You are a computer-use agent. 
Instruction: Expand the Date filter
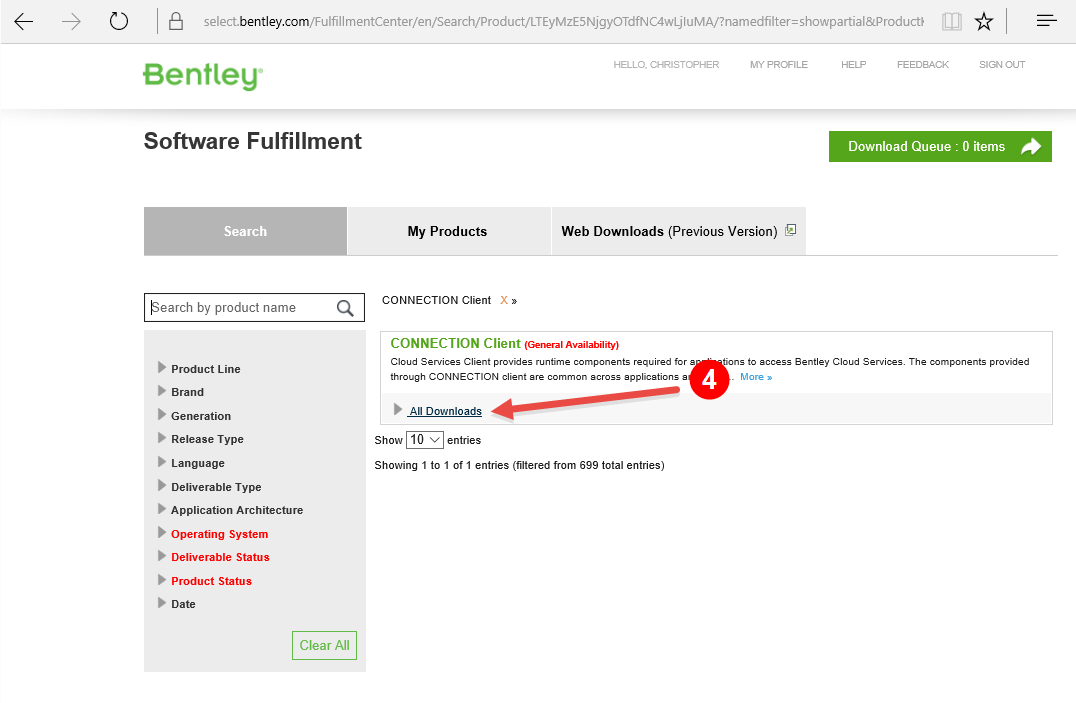[176, 604]
